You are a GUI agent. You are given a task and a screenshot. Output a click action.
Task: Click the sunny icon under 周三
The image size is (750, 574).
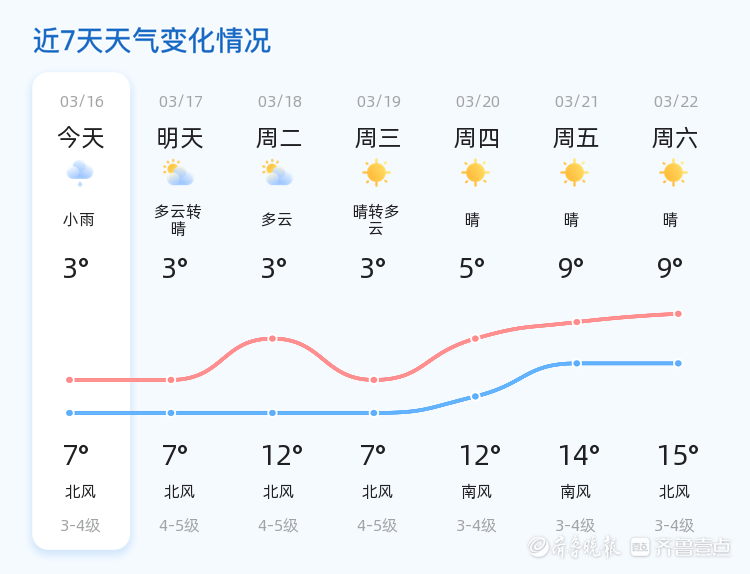[x=376, y=172]
